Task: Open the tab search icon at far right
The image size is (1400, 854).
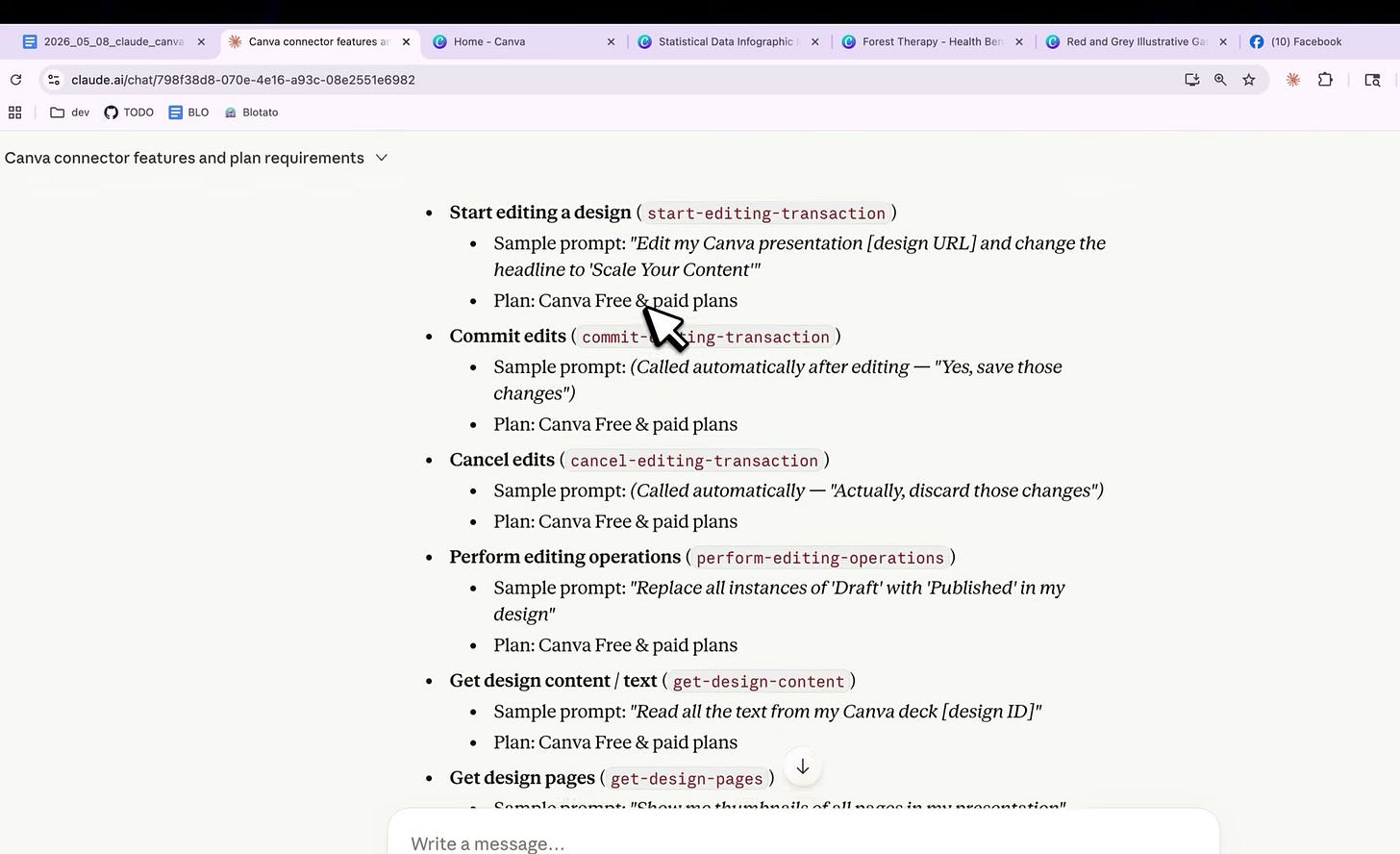Action: (x=1373, y=80)
